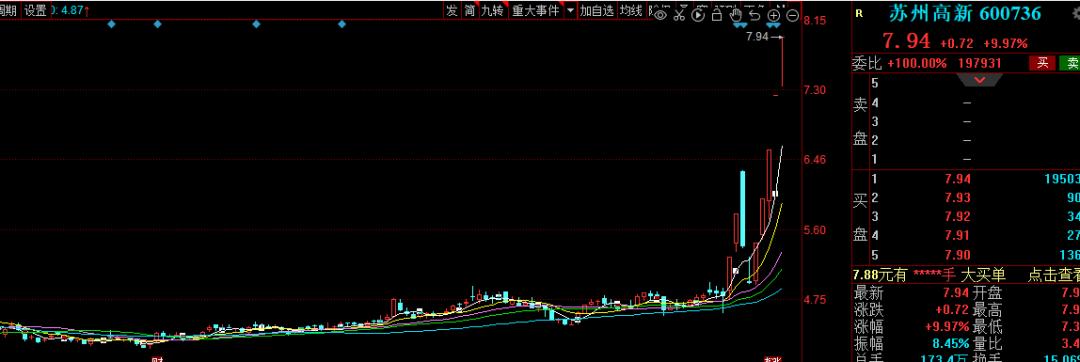Zoom in with the plus circle icon
This screenshot has width=1080, height=362.
(773, 14)
